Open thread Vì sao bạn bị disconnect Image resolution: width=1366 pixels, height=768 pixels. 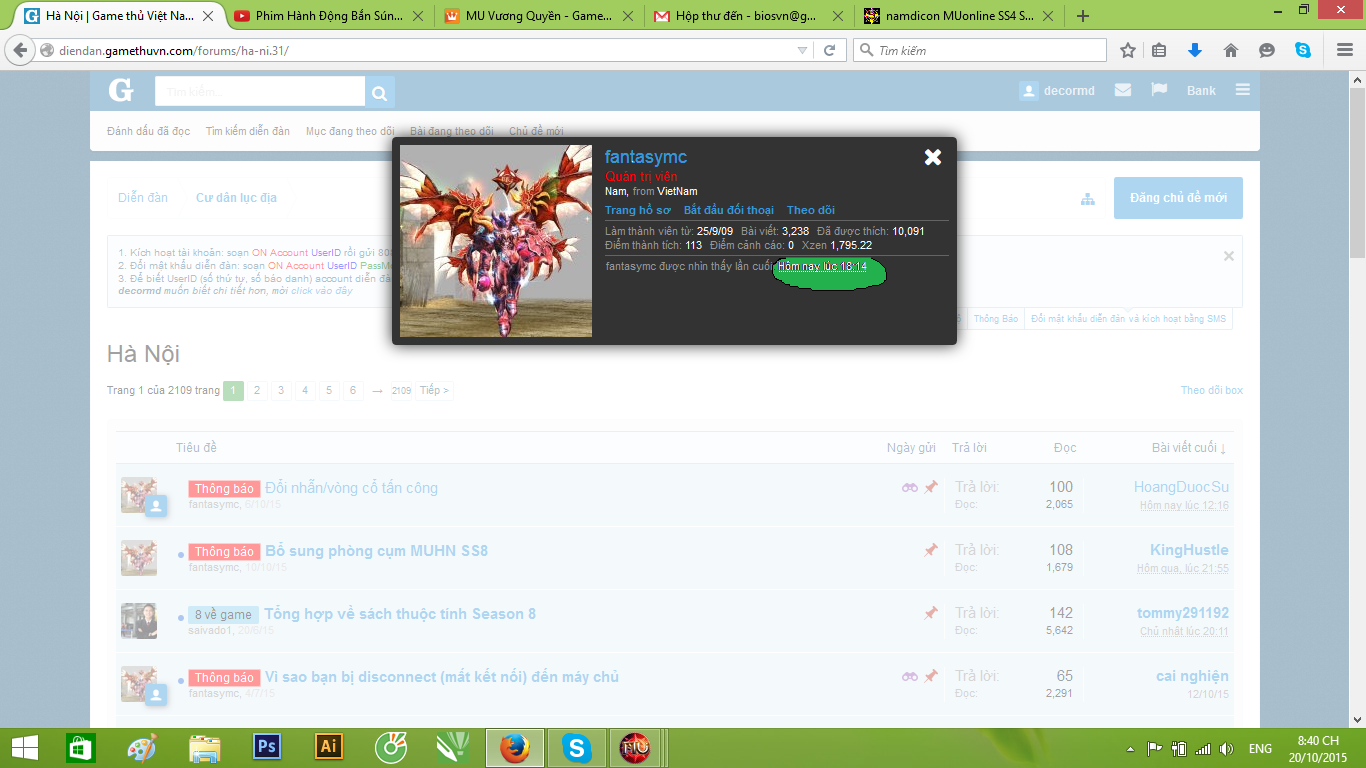(442, 677)
